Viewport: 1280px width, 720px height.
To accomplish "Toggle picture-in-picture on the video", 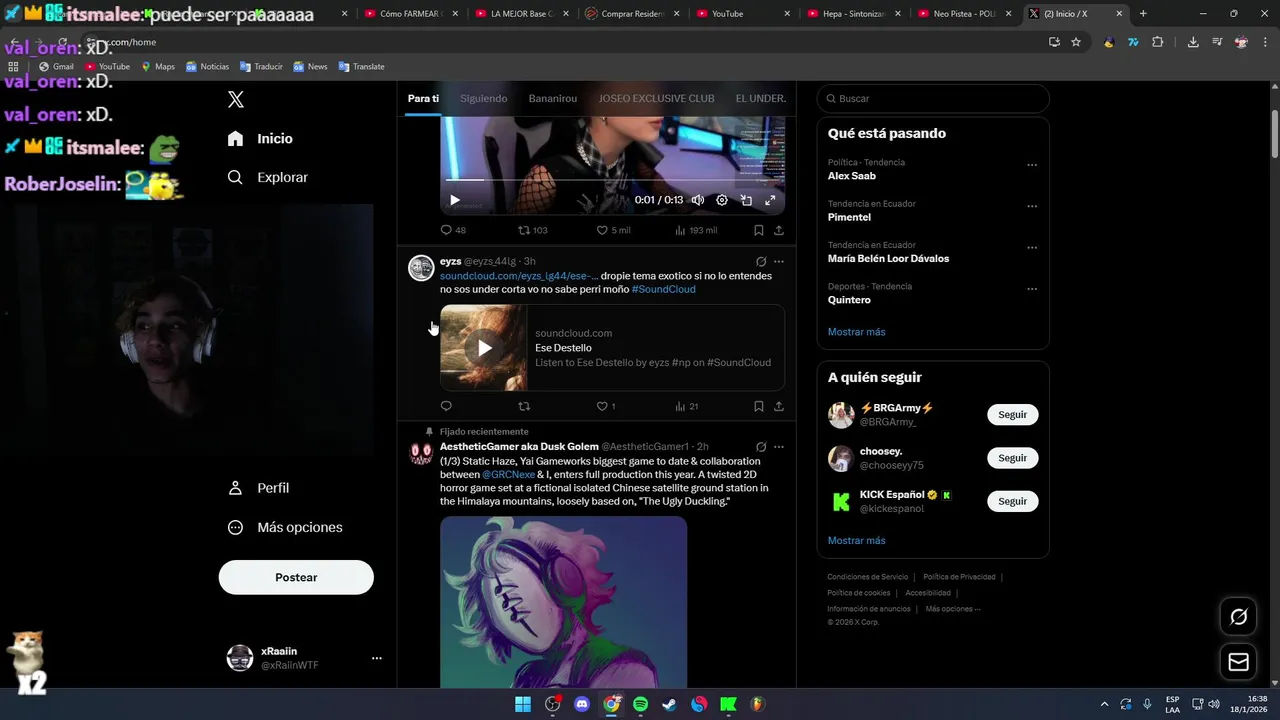I will coord(746,200).
